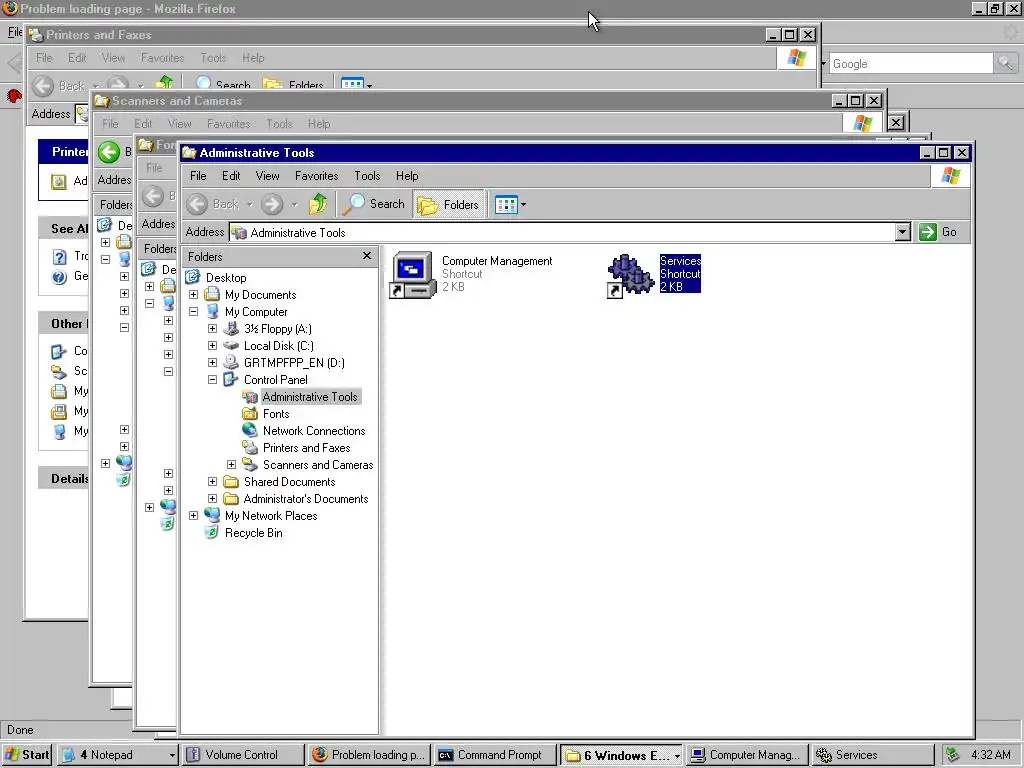Close the Folders pane with the X

[367, 256]
